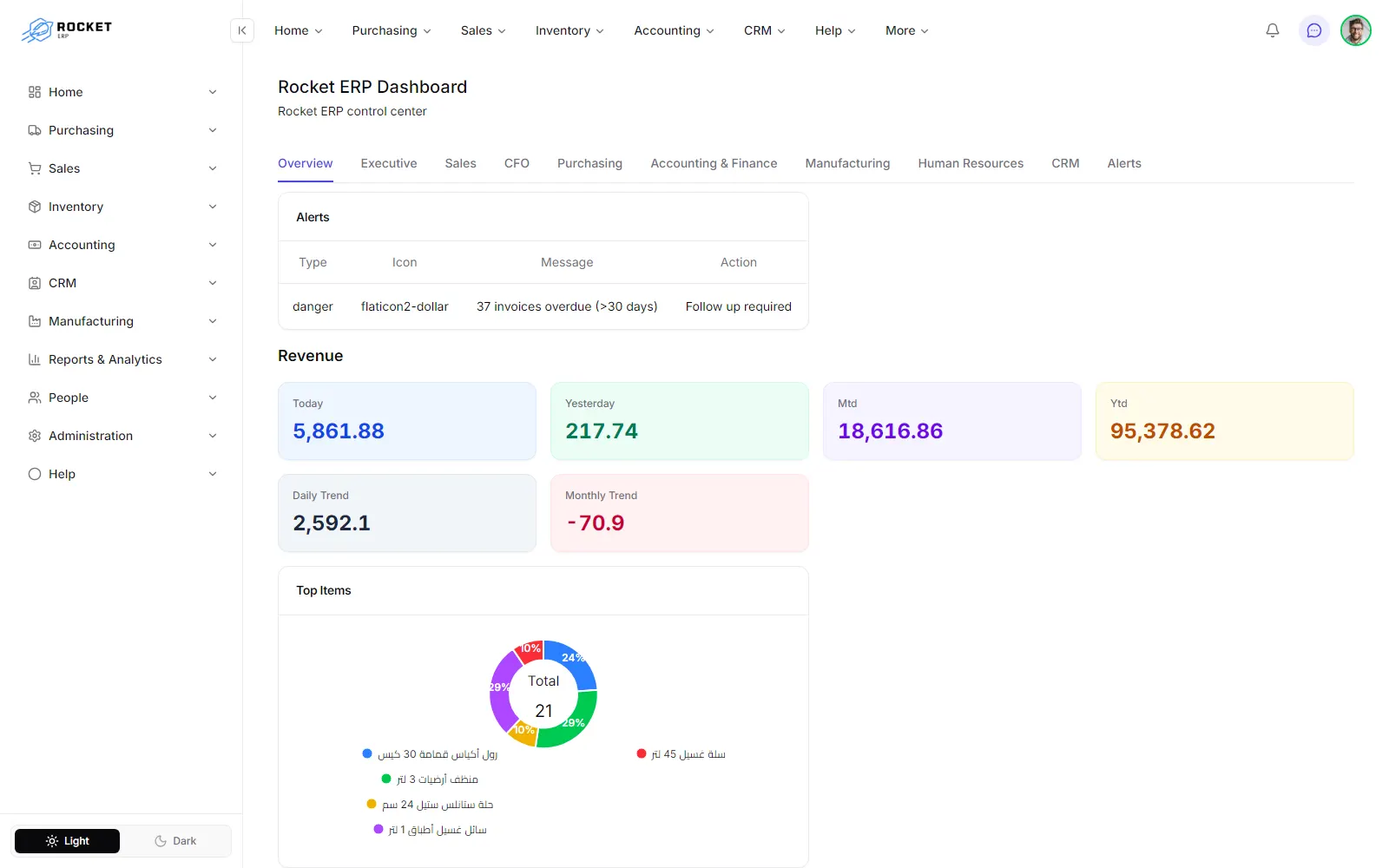Open the chat messages icon
The width and height of the screenshot is (1389, 868).
tap(1314, 30)
